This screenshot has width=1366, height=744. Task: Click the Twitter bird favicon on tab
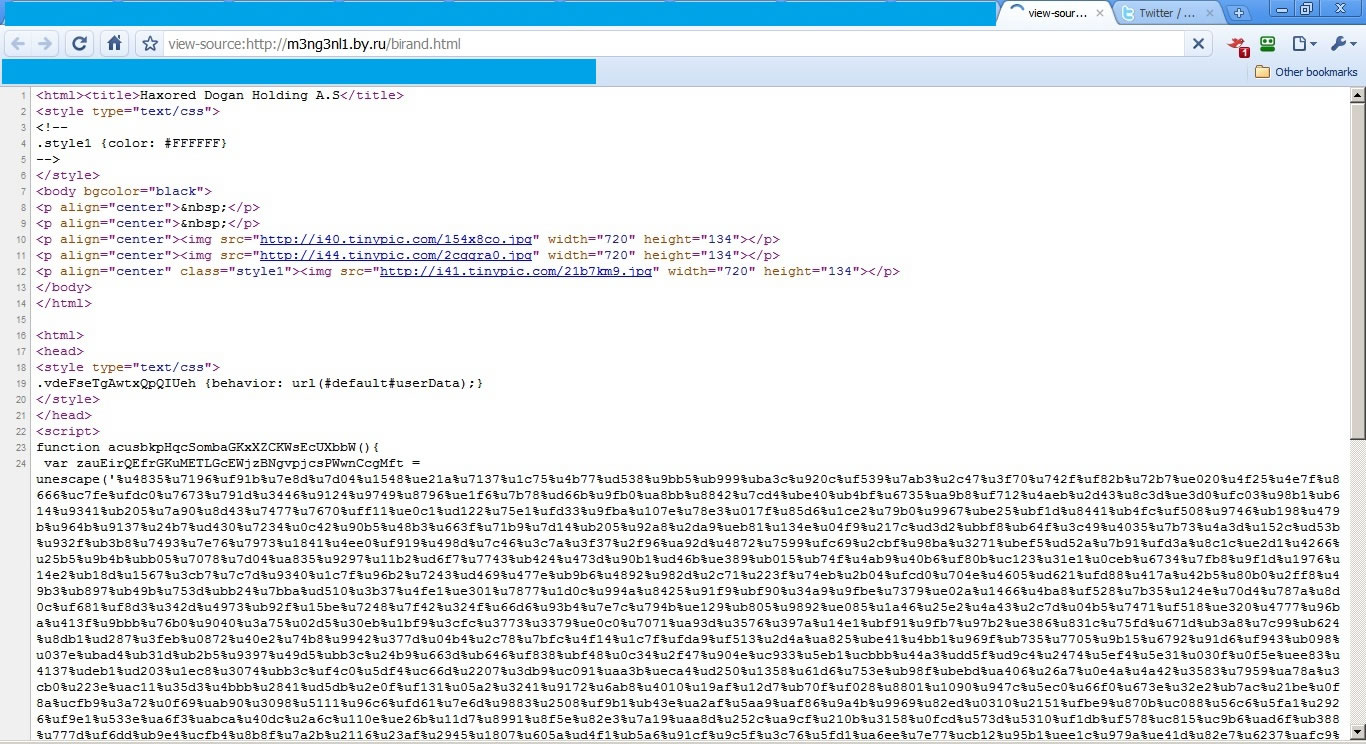pos(1128,13)
